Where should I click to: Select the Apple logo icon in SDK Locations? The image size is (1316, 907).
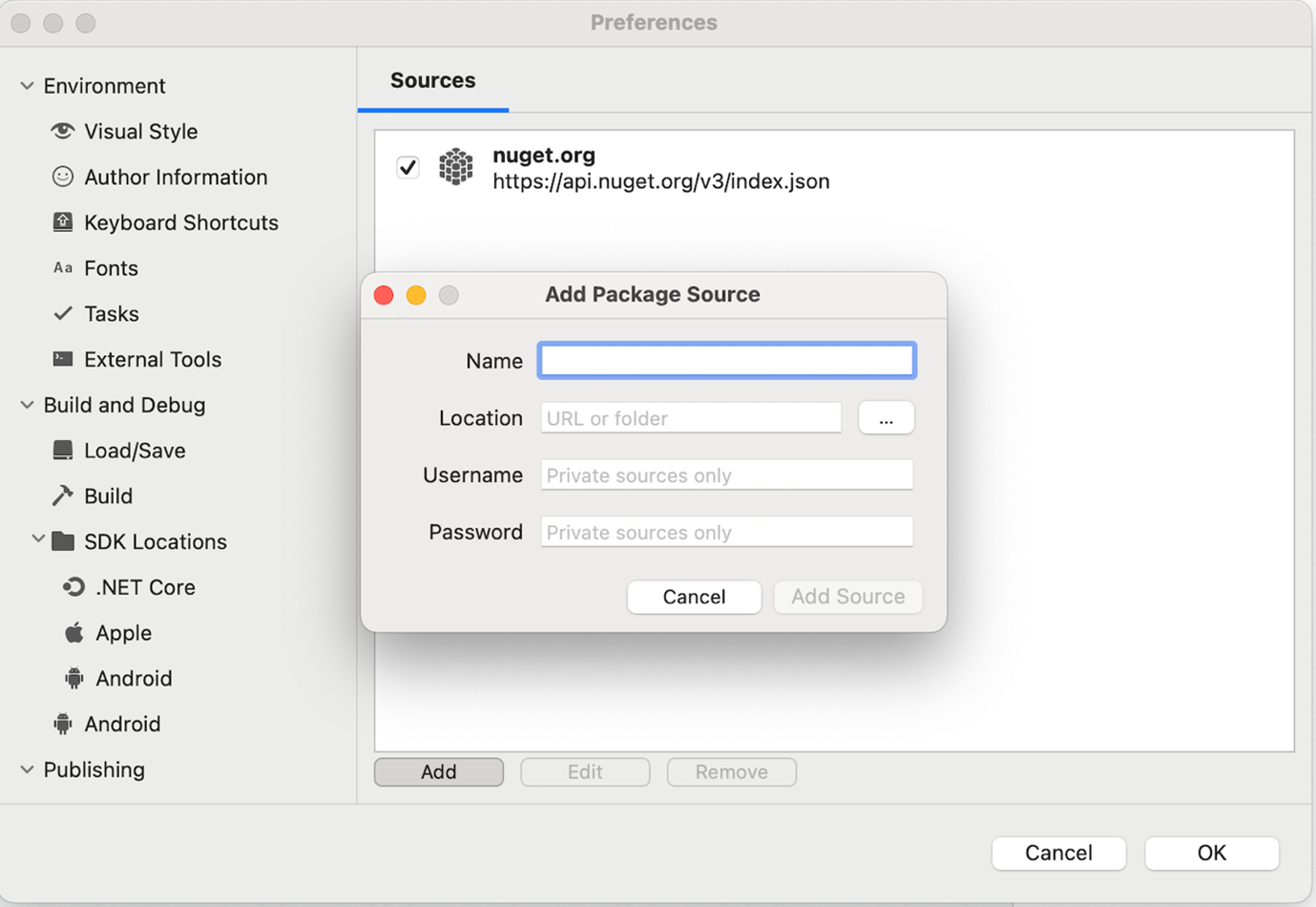point(73,633)
